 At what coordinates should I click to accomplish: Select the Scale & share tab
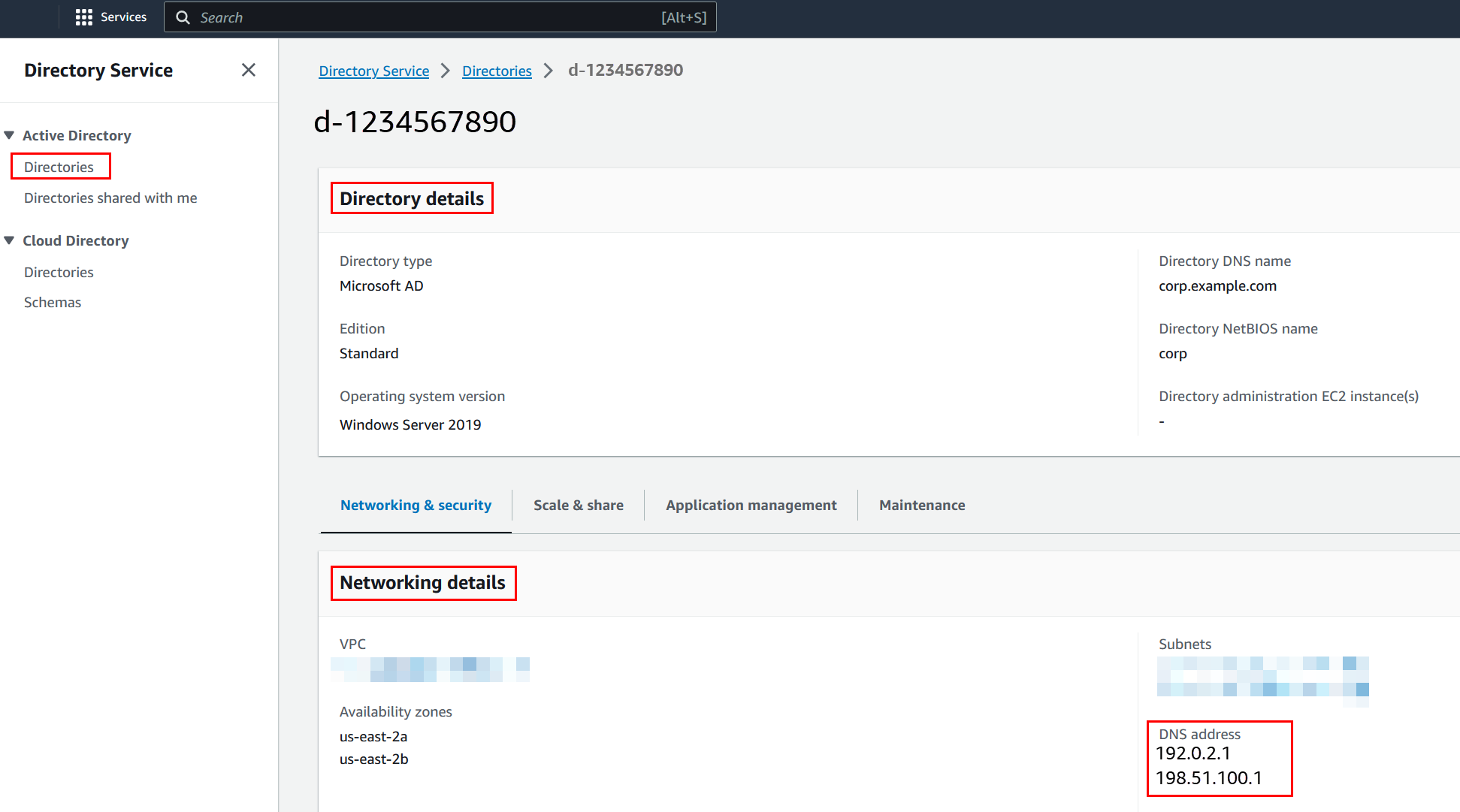click(x=578, y=504)
